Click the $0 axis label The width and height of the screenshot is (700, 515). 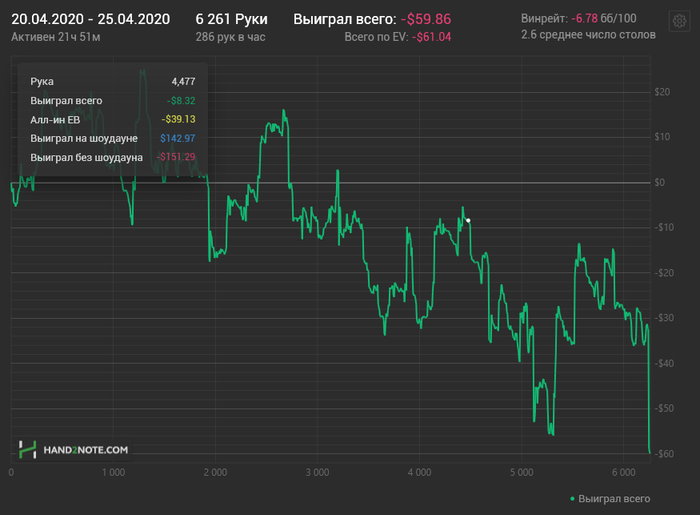click(x=659, y=182)
